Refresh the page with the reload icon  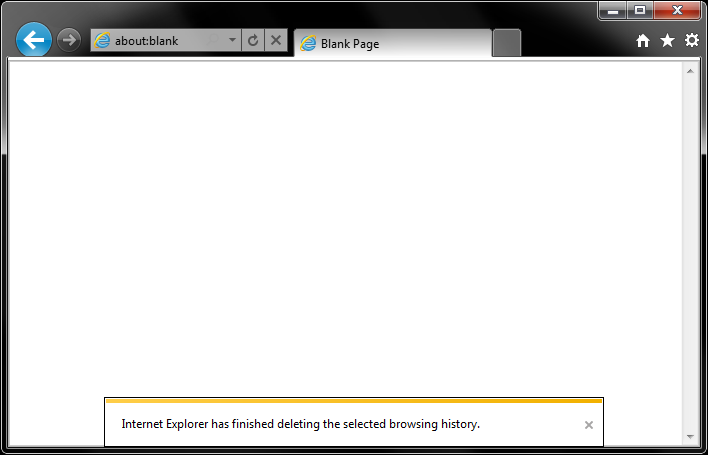tap(253, 41)
